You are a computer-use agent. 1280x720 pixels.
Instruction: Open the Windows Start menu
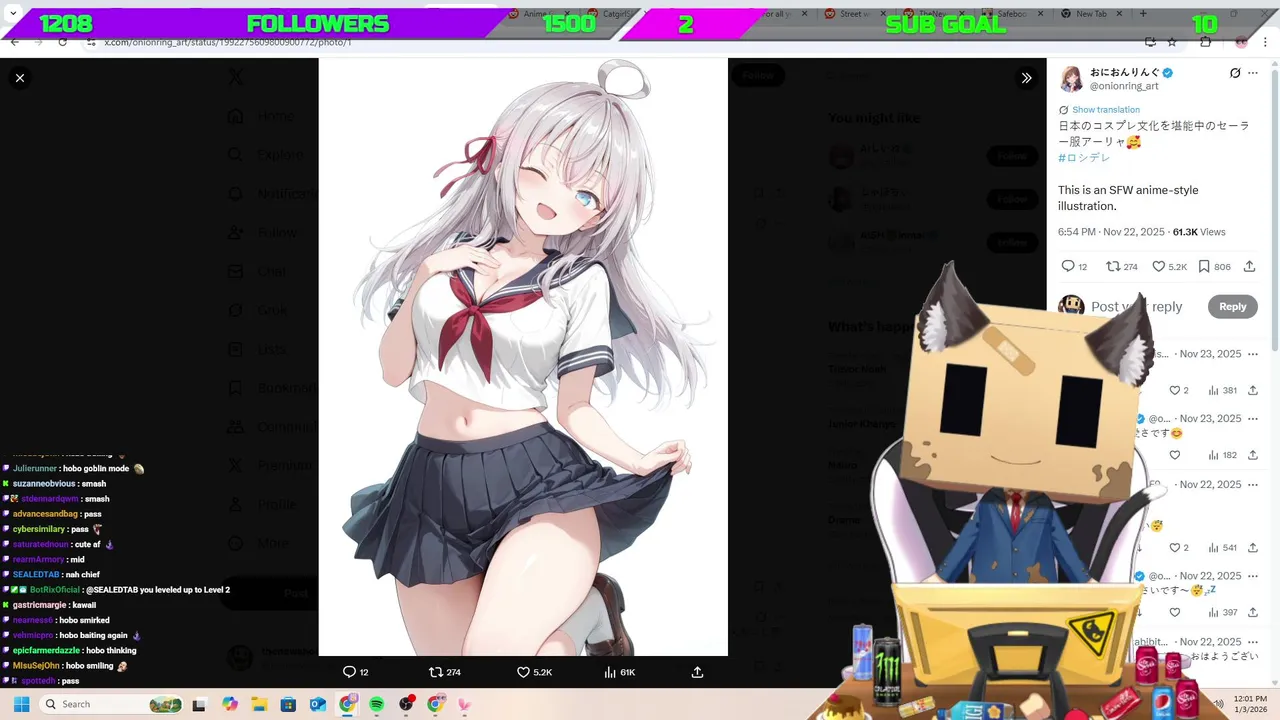point(21,704)
